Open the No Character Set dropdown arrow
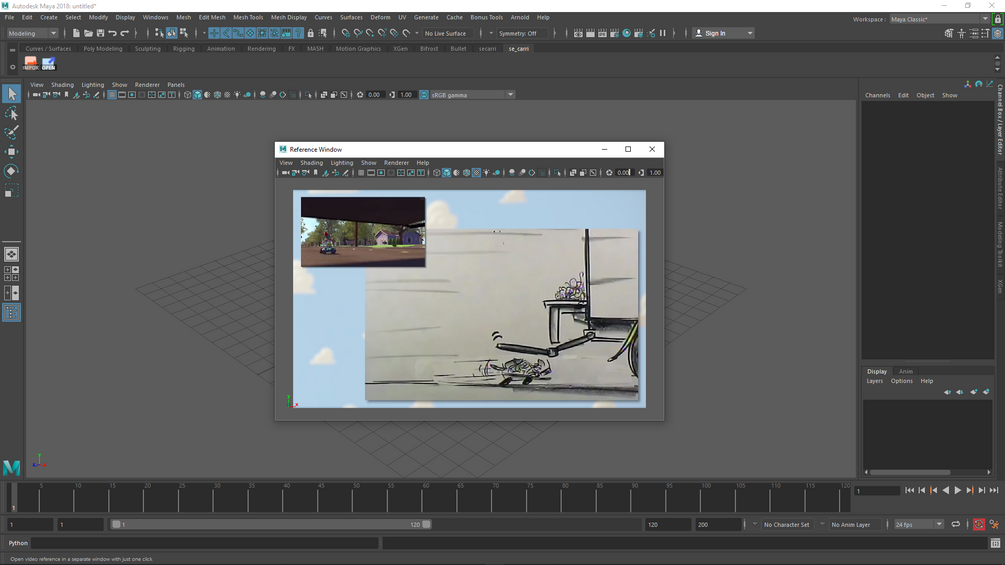Viewport: 1005px width, 565px height. [x=754, y=525]
